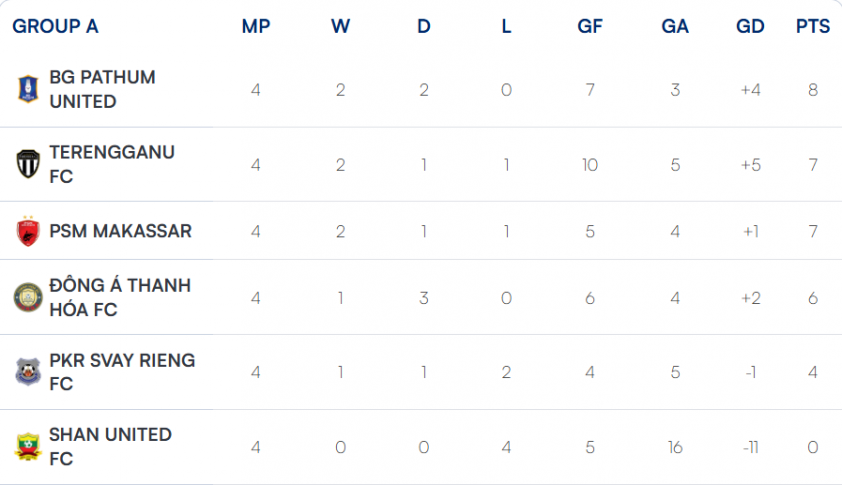The width and height of the screenshot is (842, 485).
Task: Select PKR Svay Rieng FC name
Action: click(x=122, y=372)
